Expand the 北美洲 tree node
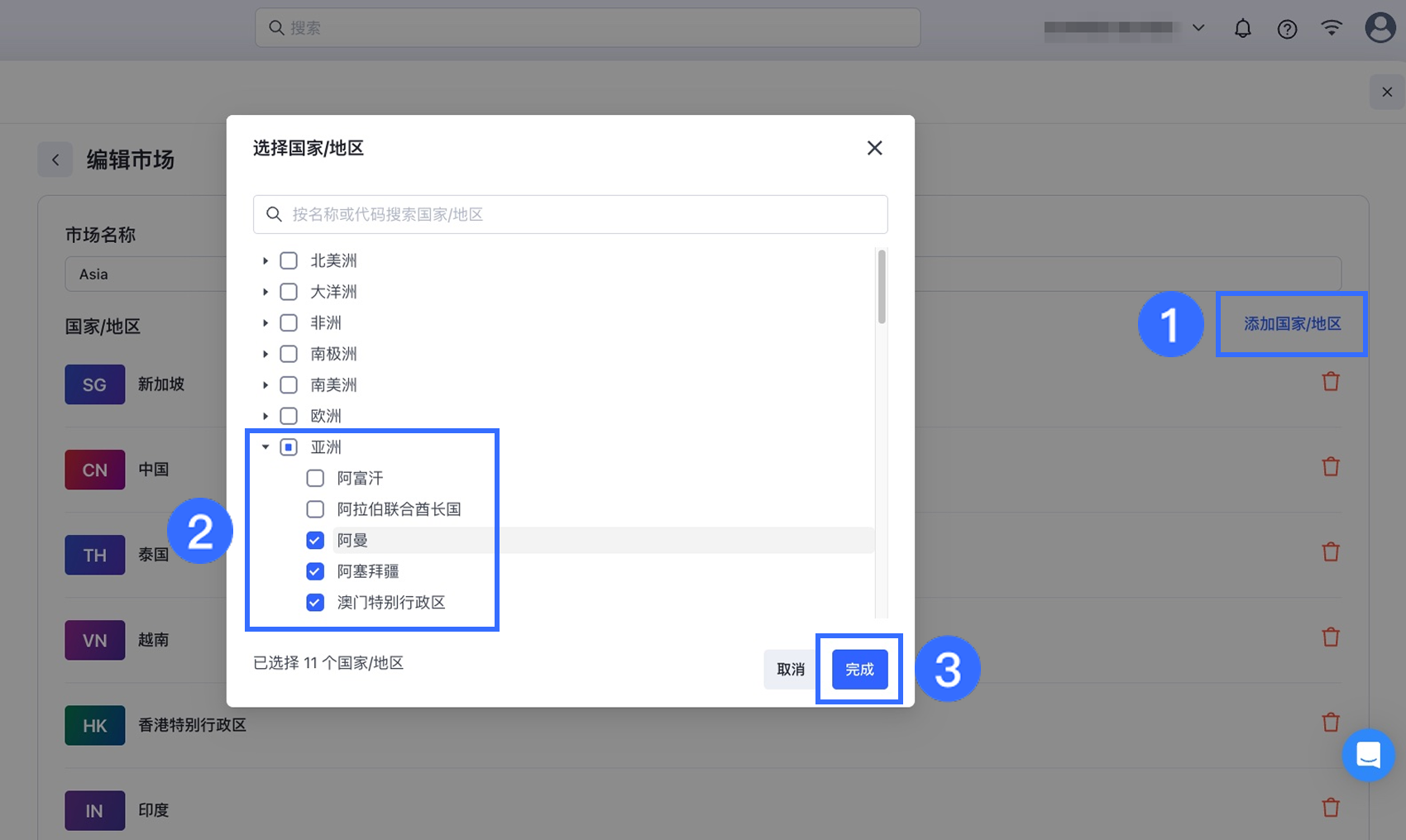The width and height of the screenshot is (1406, 840). click(x=265, y=260)
